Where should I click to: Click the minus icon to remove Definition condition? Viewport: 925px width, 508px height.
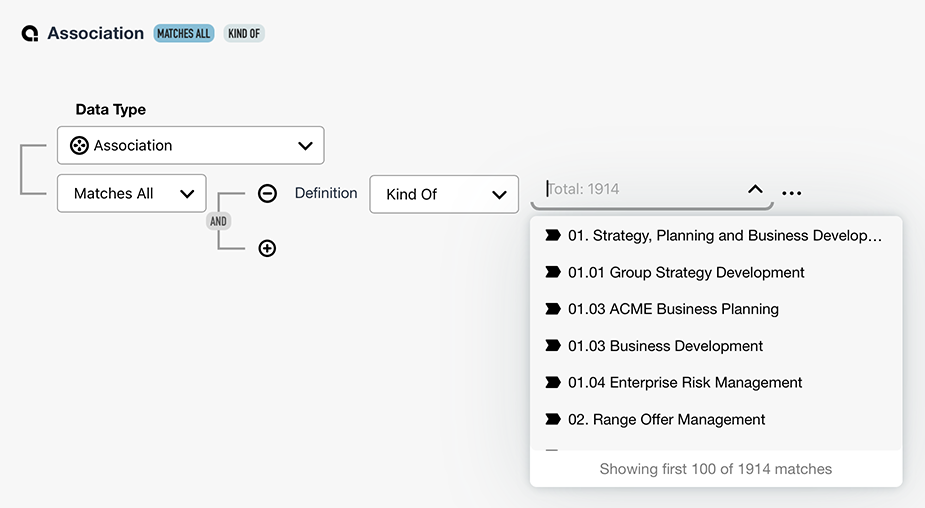[x=267, y=194]
